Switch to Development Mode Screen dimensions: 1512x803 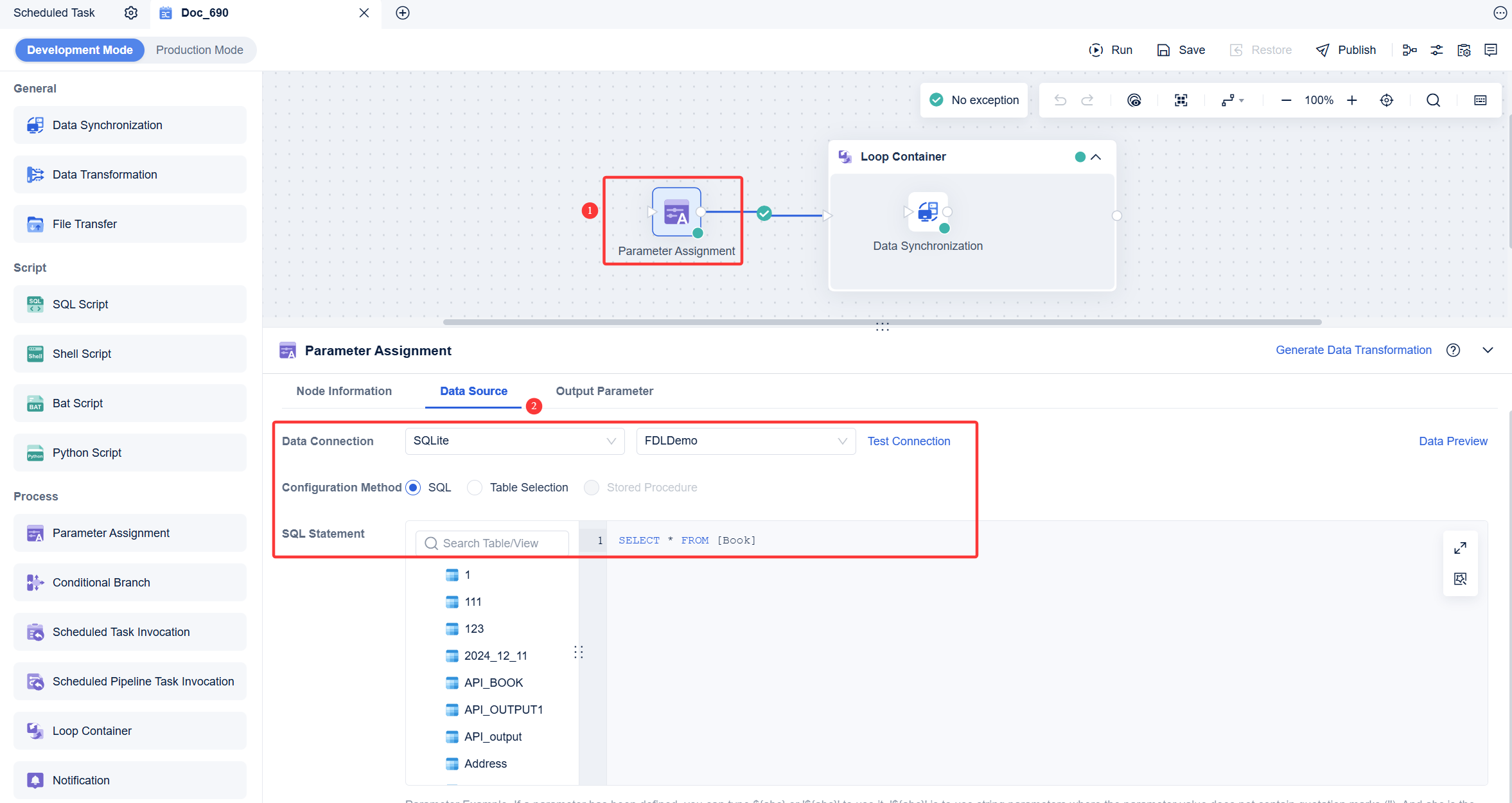click(80, 50)
